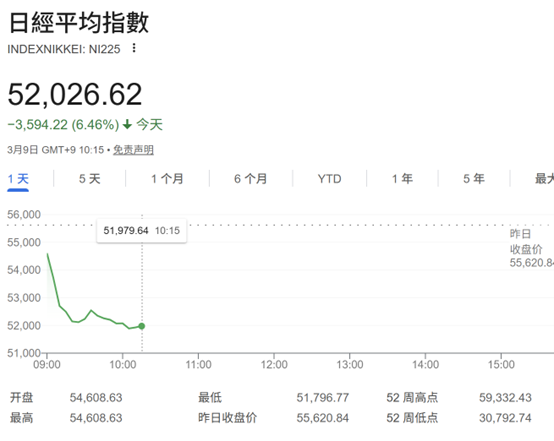Click the green data point on the chart

coord(142,326)
